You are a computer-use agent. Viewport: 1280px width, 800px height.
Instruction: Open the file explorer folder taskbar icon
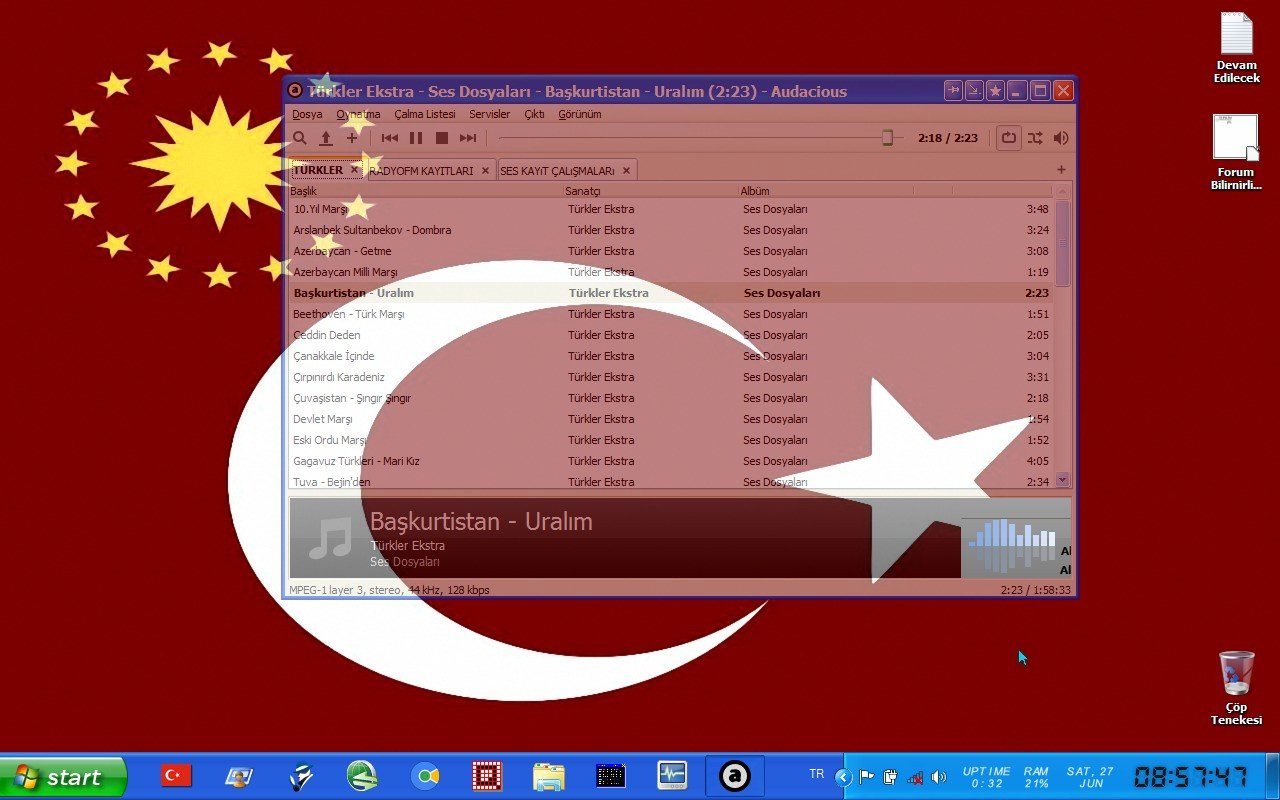coord(549,776)
